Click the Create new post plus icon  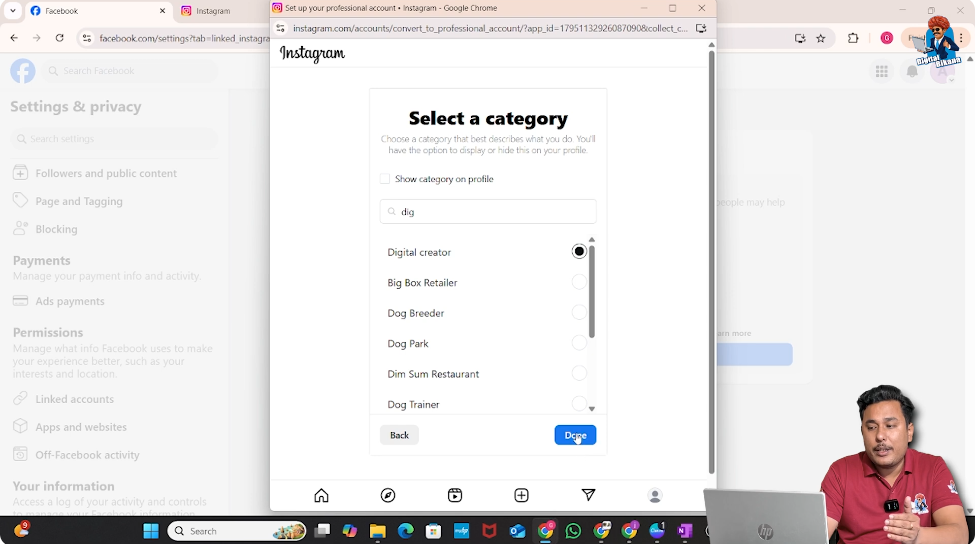point(521,495)
